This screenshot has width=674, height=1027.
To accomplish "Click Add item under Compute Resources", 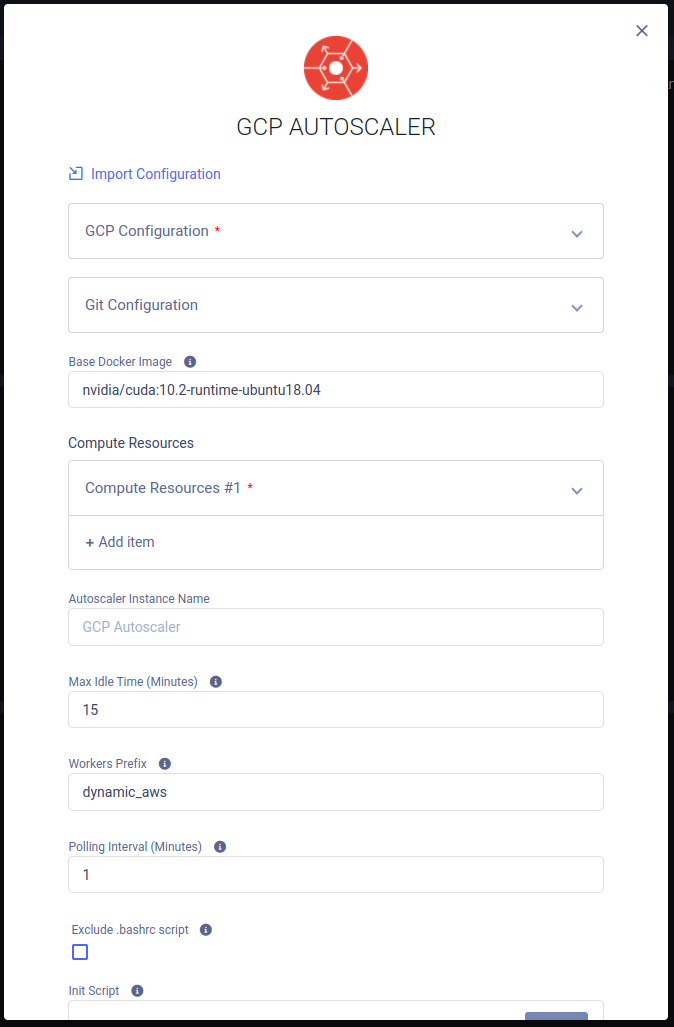I will (120, 542).
